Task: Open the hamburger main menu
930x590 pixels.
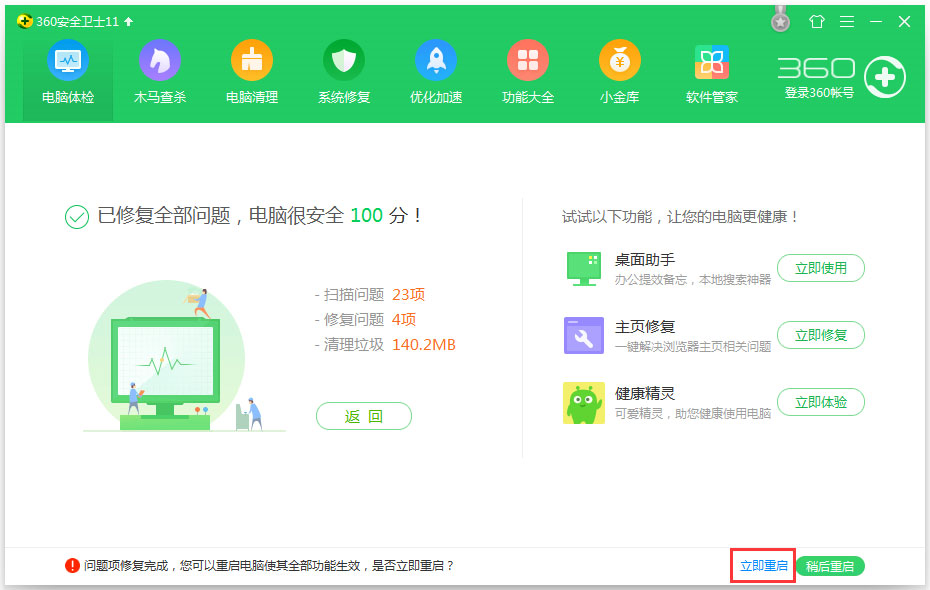Action: (845, 20)
